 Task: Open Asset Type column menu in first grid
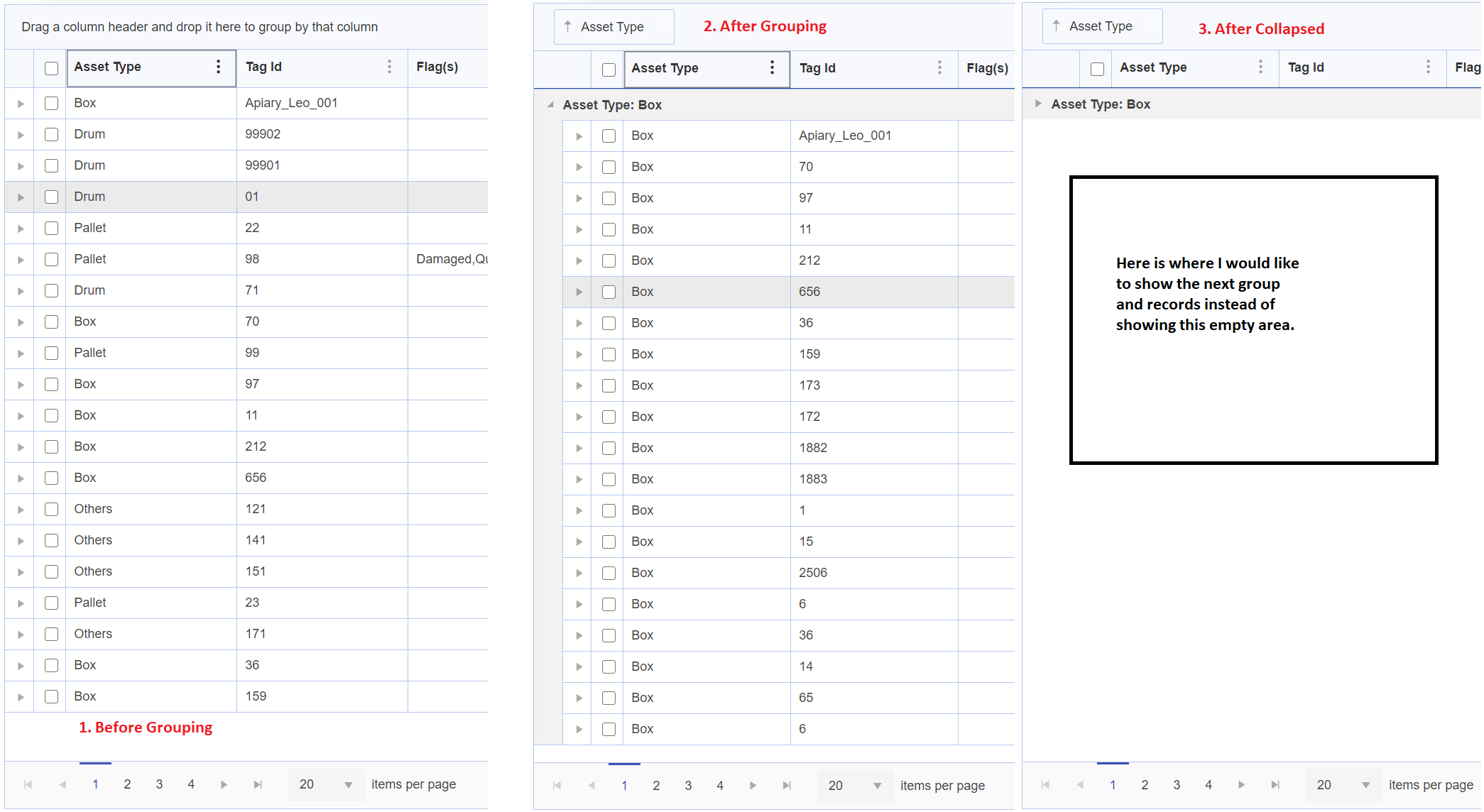(218, 67)
